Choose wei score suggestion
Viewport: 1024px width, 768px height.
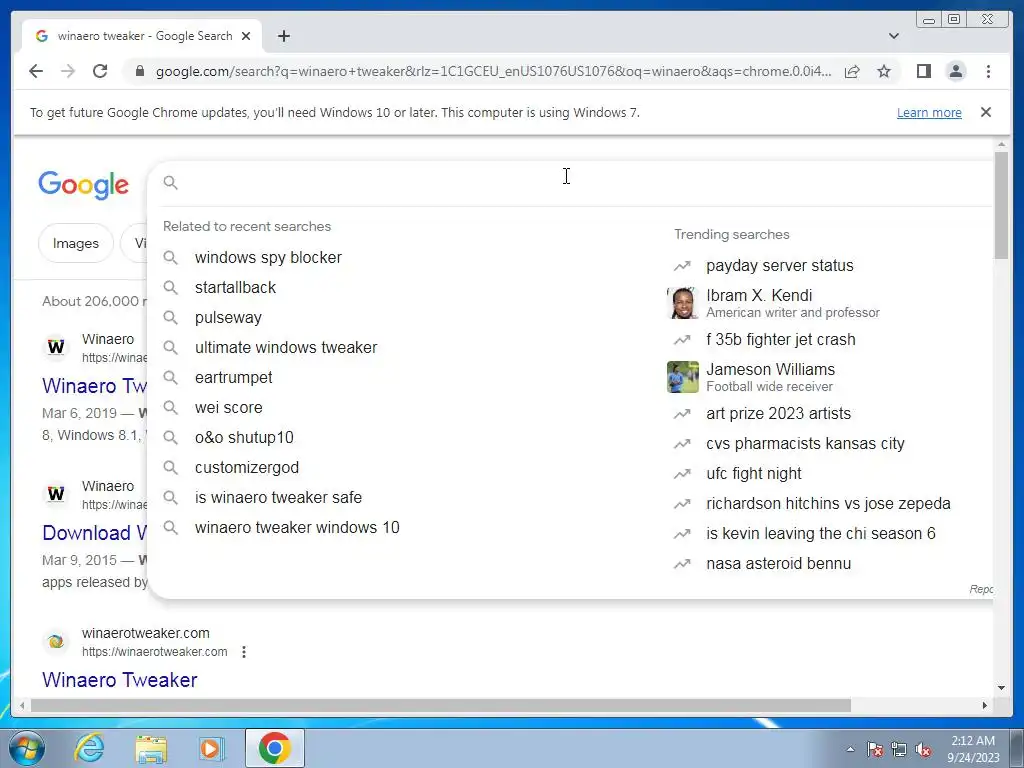pos(229,408)
